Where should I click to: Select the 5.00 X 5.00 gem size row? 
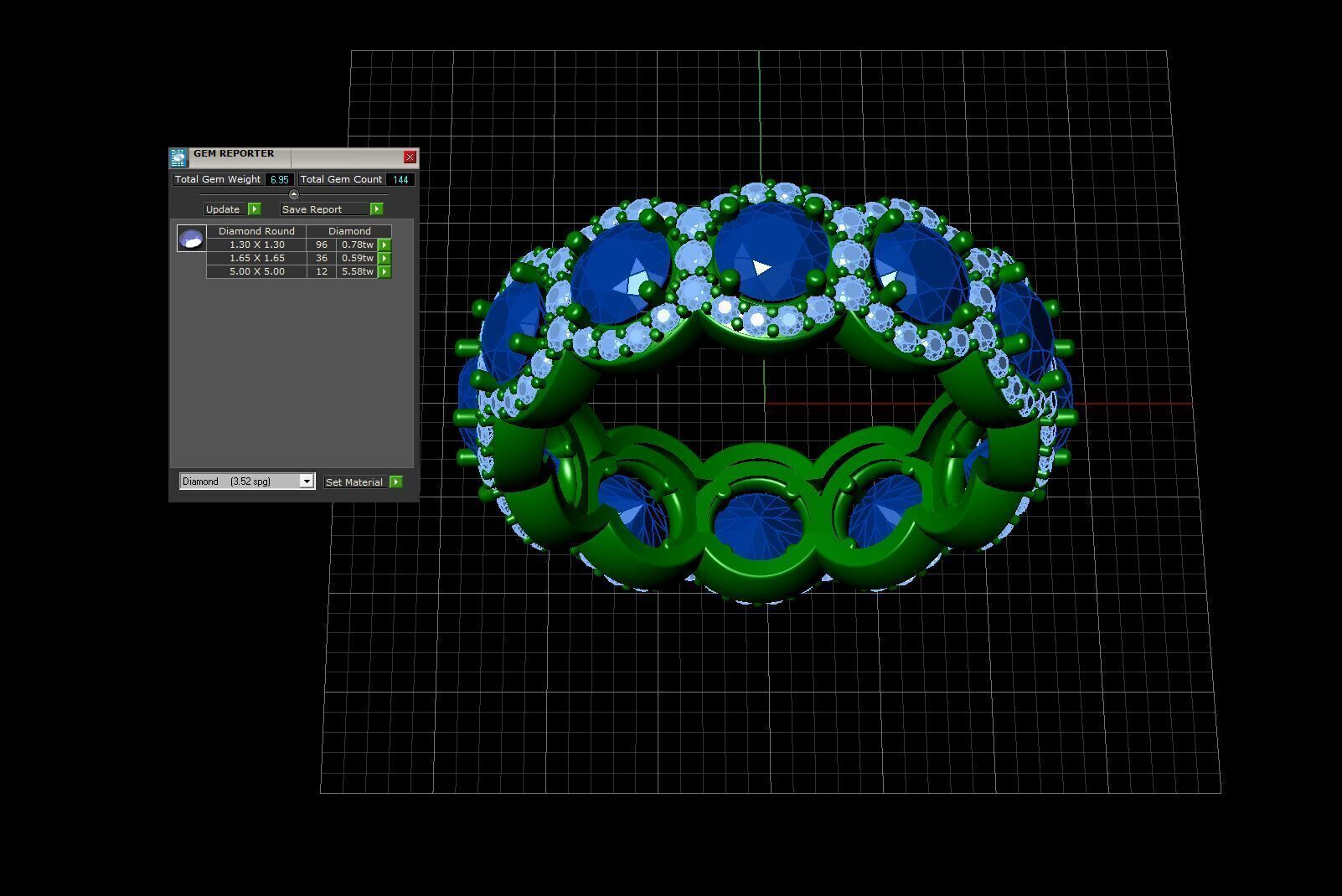[299, 271]
